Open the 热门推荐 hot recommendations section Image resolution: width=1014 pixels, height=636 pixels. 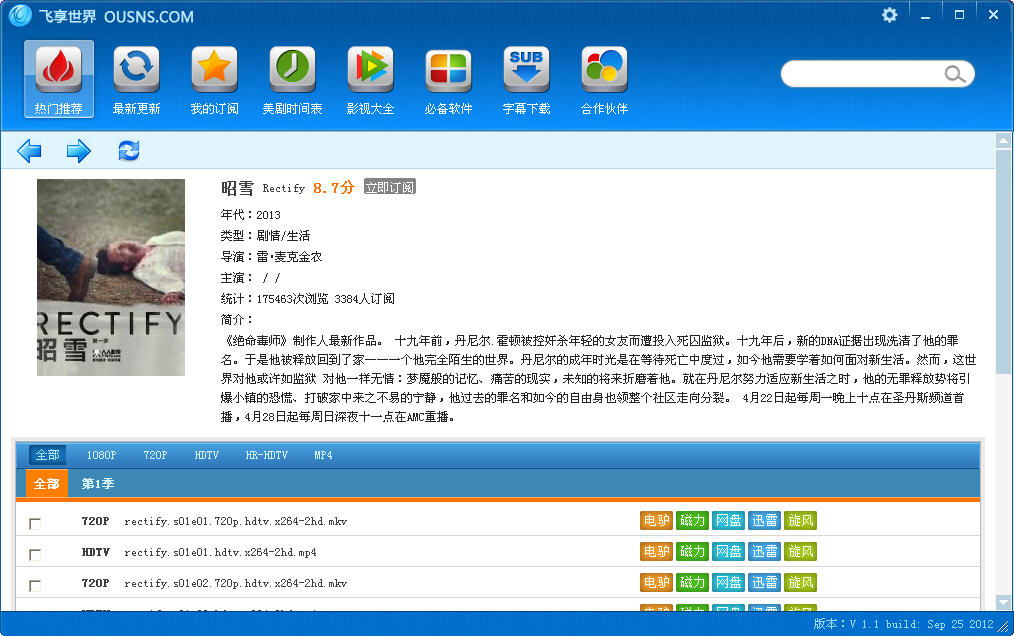59,79
